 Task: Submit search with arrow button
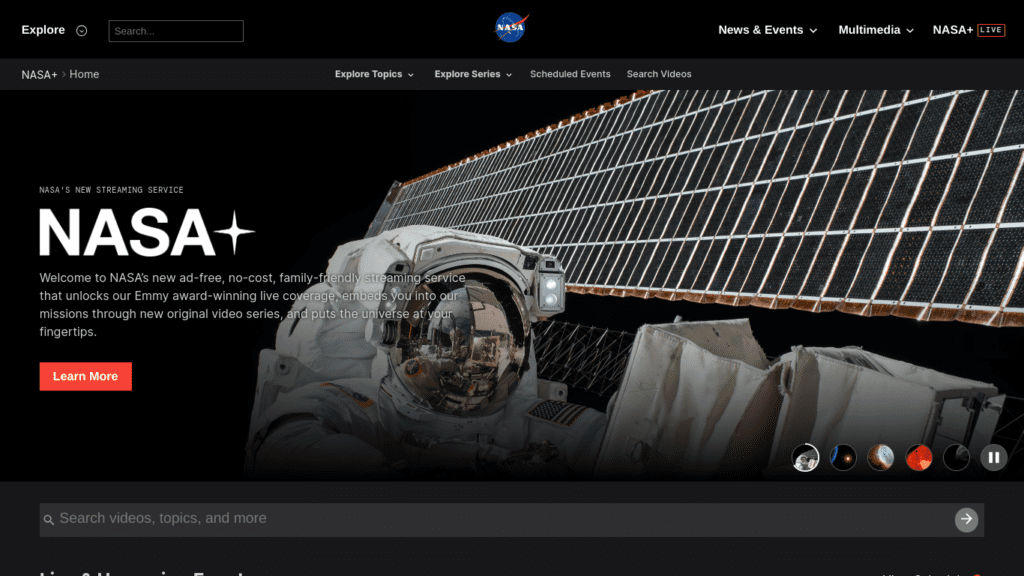point(967,520)
